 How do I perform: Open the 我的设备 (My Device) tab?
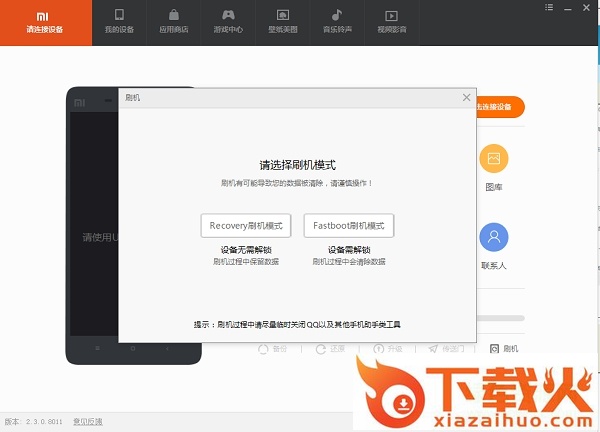[119, 22]
